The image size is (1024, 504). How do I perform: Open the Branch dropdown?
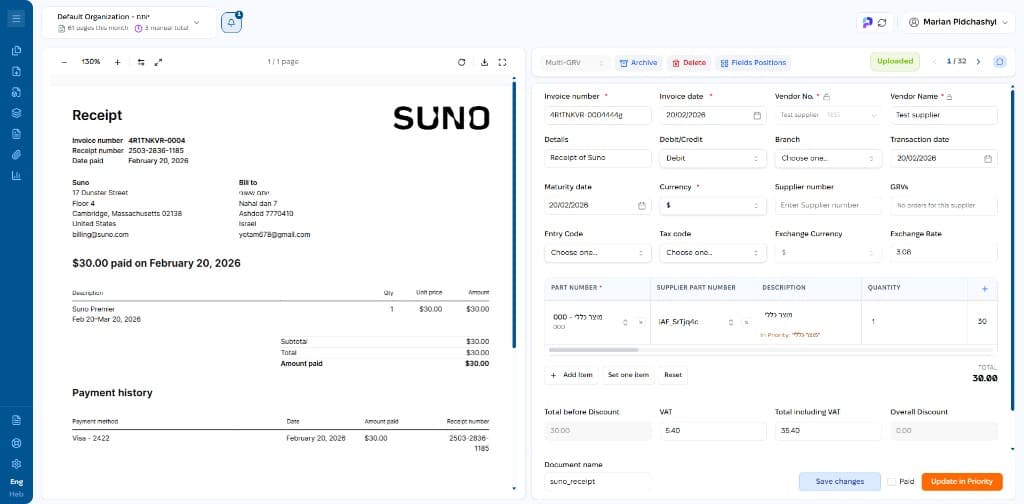click(x=828, y=158)
